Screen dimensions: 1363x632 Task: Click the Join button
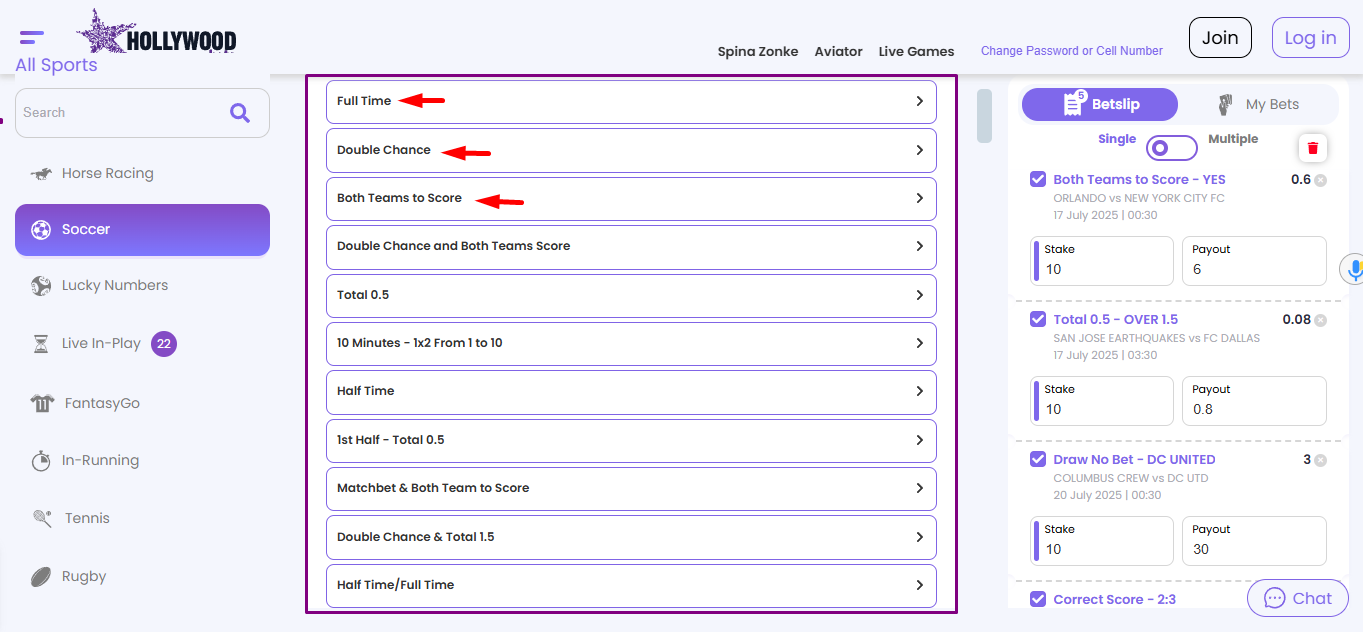click(1219, 37)
